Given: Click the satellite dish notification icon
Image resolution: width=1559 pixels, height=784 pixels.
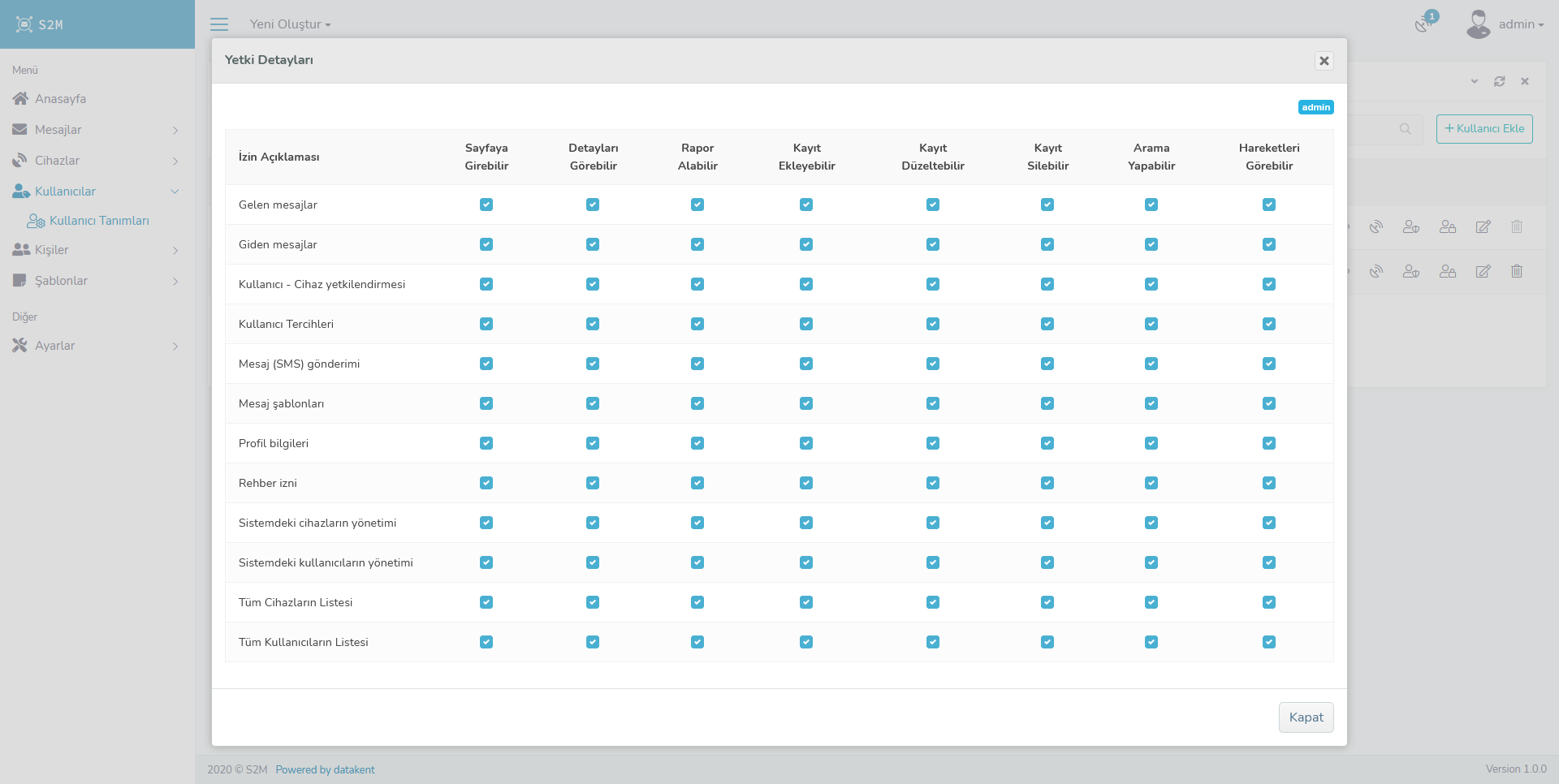Looking at the screenshot, I should (x=1423, y=24).
